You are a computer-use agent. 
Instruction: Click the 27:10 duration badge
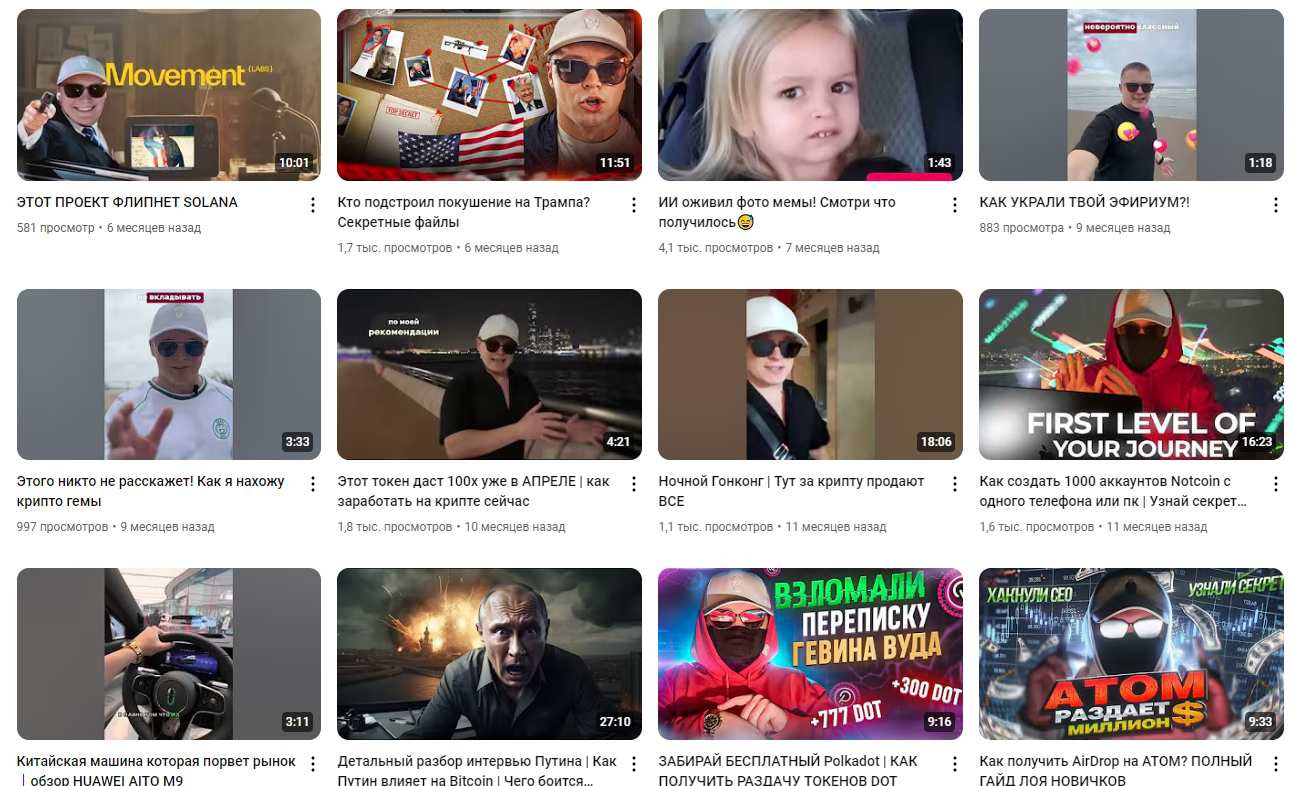615,722
